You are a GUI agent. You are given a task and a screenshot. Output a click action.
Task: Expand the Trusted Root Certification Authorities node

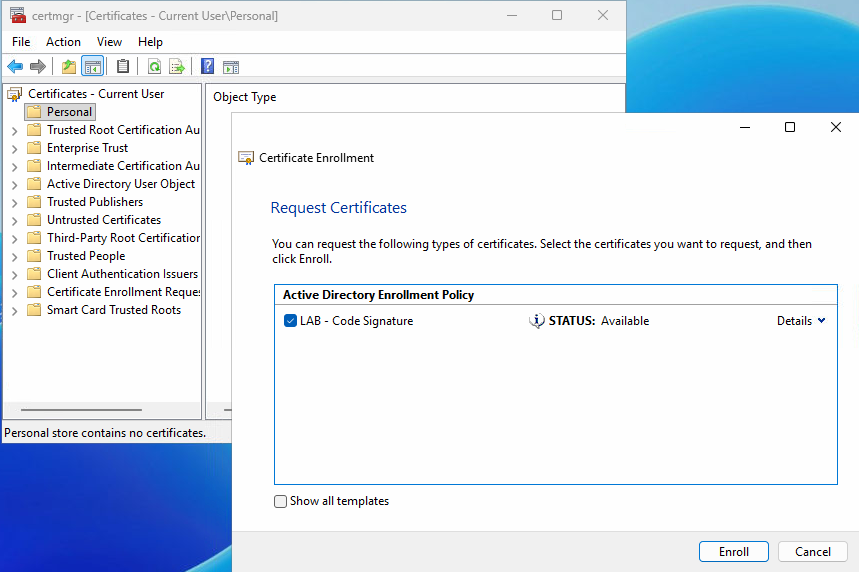click(15, 131)
